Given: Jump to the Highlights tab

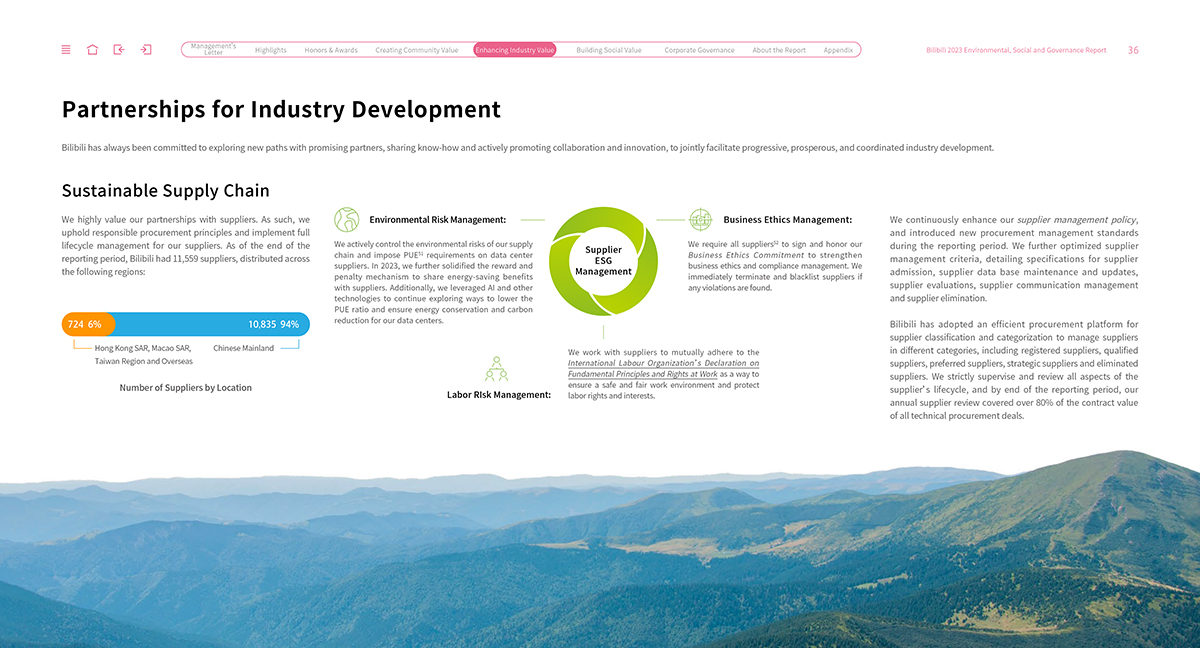Looking at the screenshot, I should 271,50.
